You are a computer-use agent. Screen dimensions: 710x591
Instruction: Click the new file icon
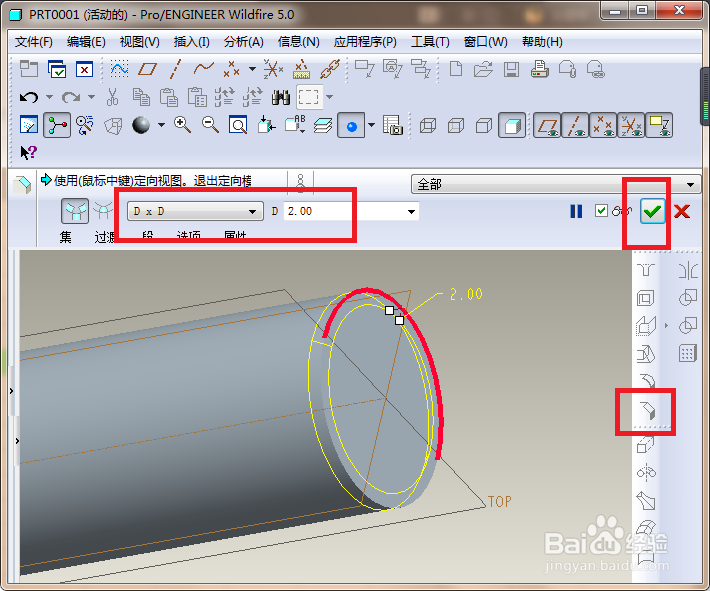click(x=456, y=69)
